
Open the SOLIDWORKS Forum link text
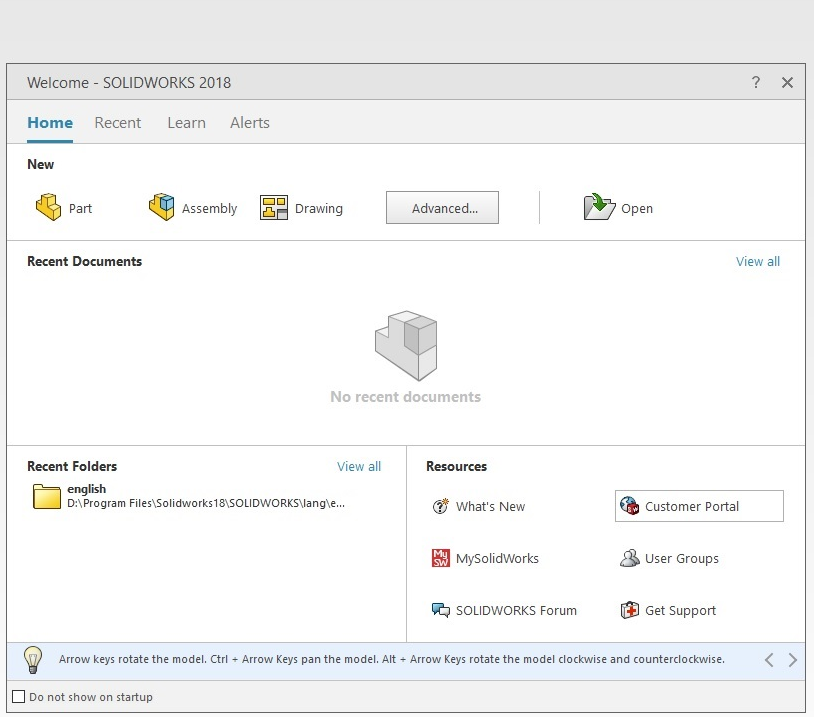(x=517, y=611)
